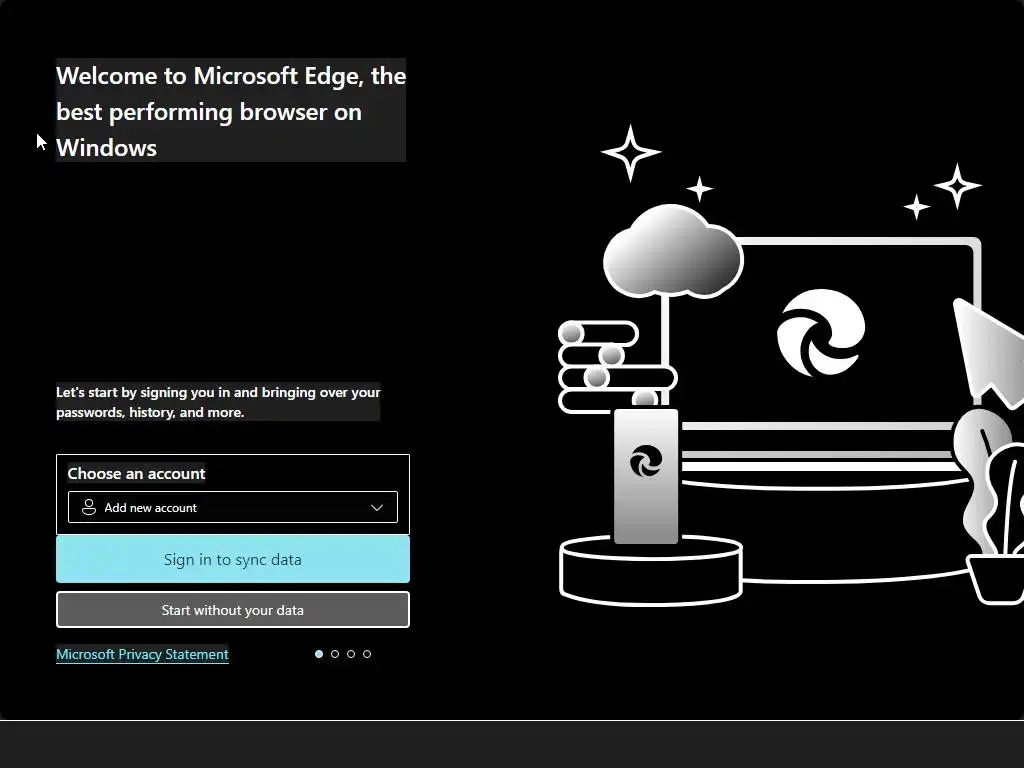Click the person icon beside Add new account

pos(89,507)
